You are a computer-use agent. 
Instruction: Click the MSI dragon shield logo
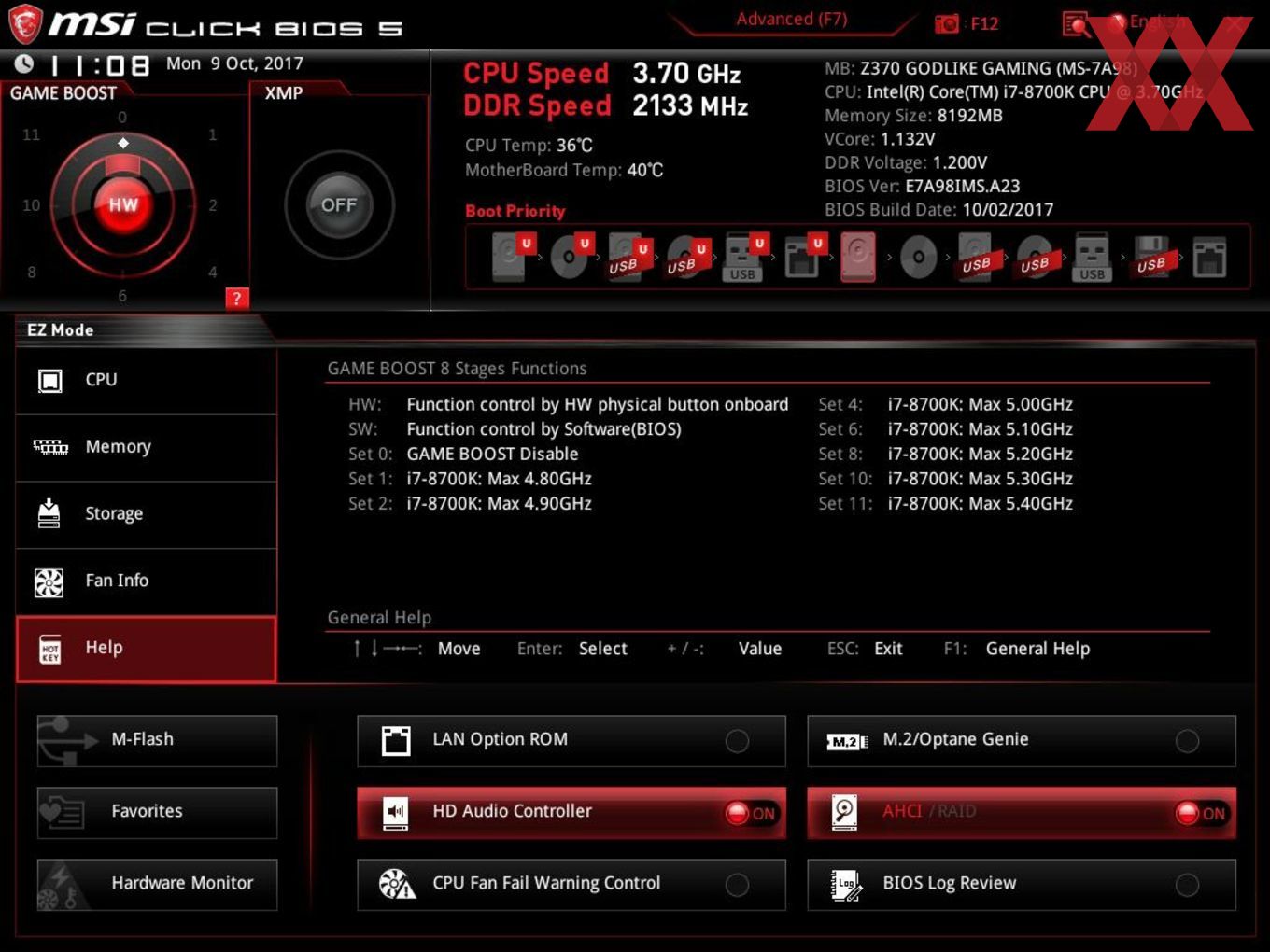coord(25,24)
